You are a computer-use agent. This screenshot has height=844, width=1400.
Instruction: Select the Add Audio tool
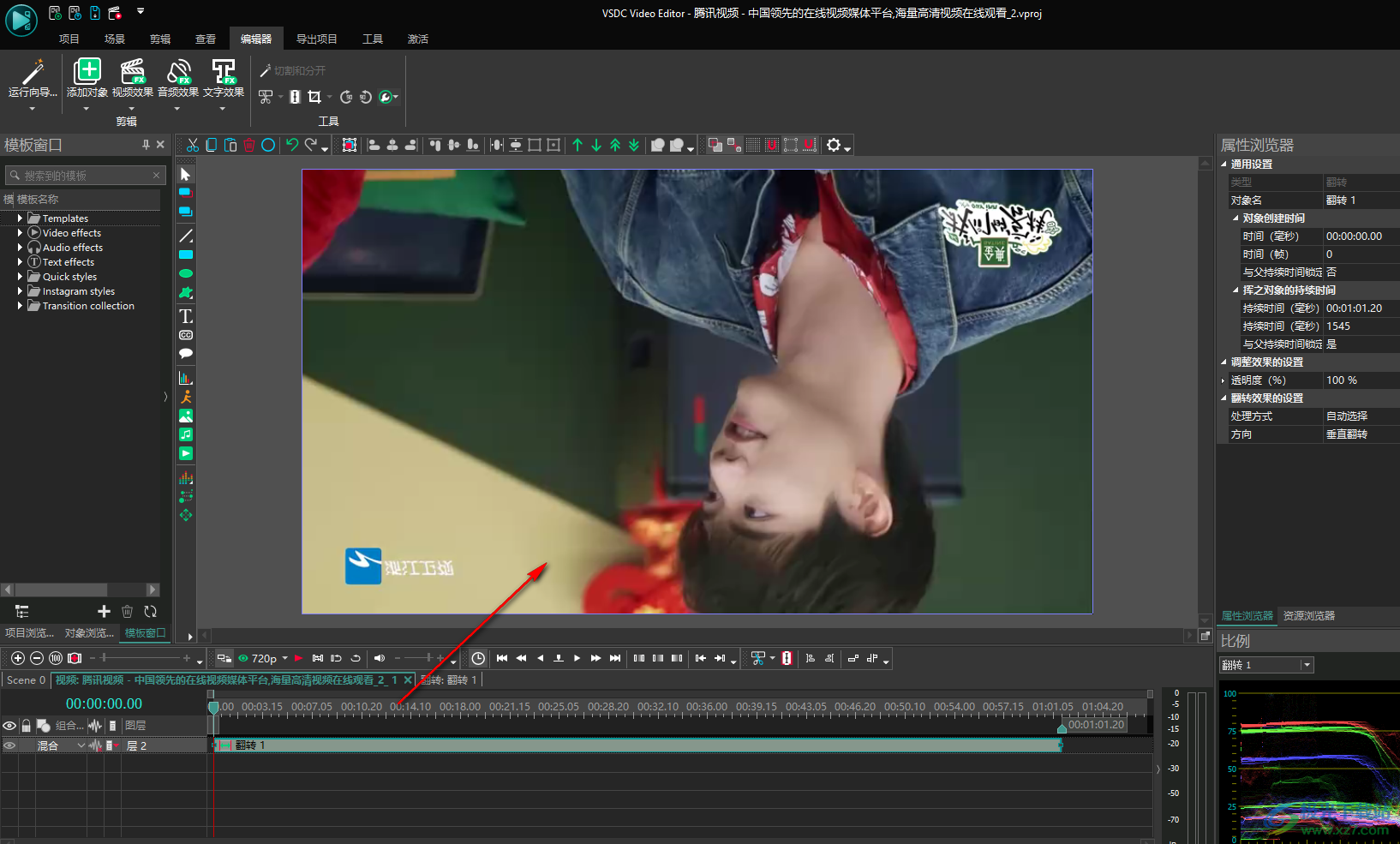pos(186,434)
